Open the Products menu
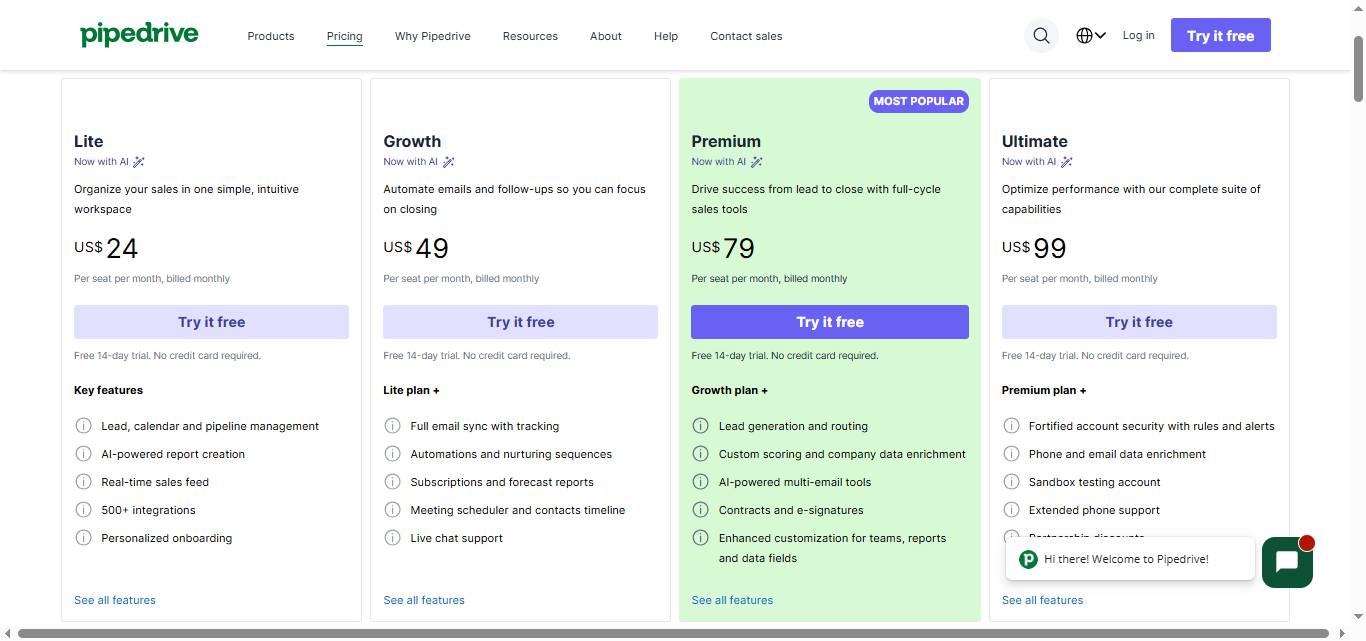This screenshot has height=641, width=1366. pos(270,36)
